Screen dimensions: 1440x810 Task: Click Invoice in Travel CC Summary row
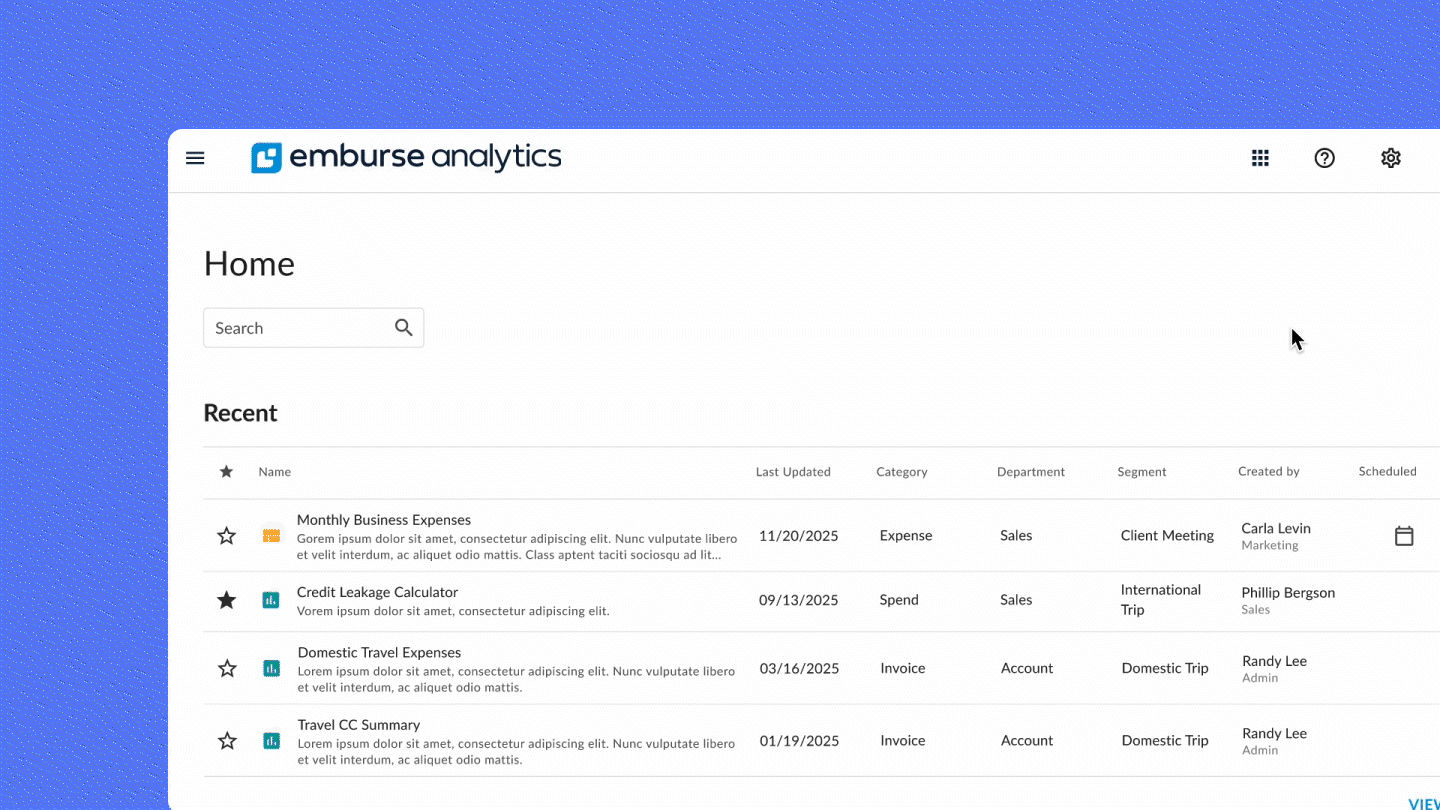click(903, 741)
